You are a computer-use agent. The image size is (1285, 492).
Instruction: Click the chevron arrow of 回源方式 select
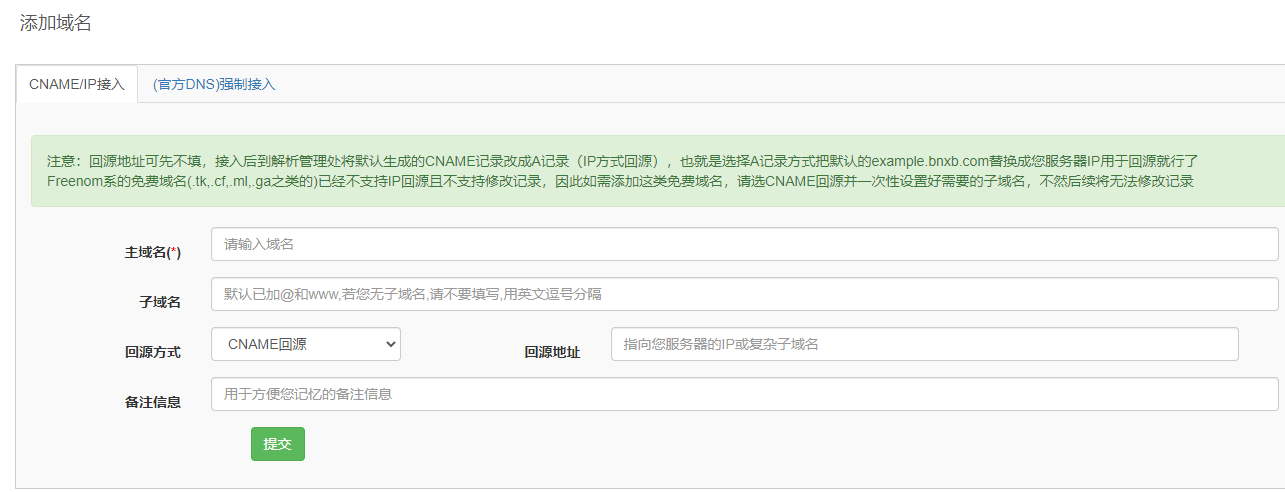coord(390,344)
